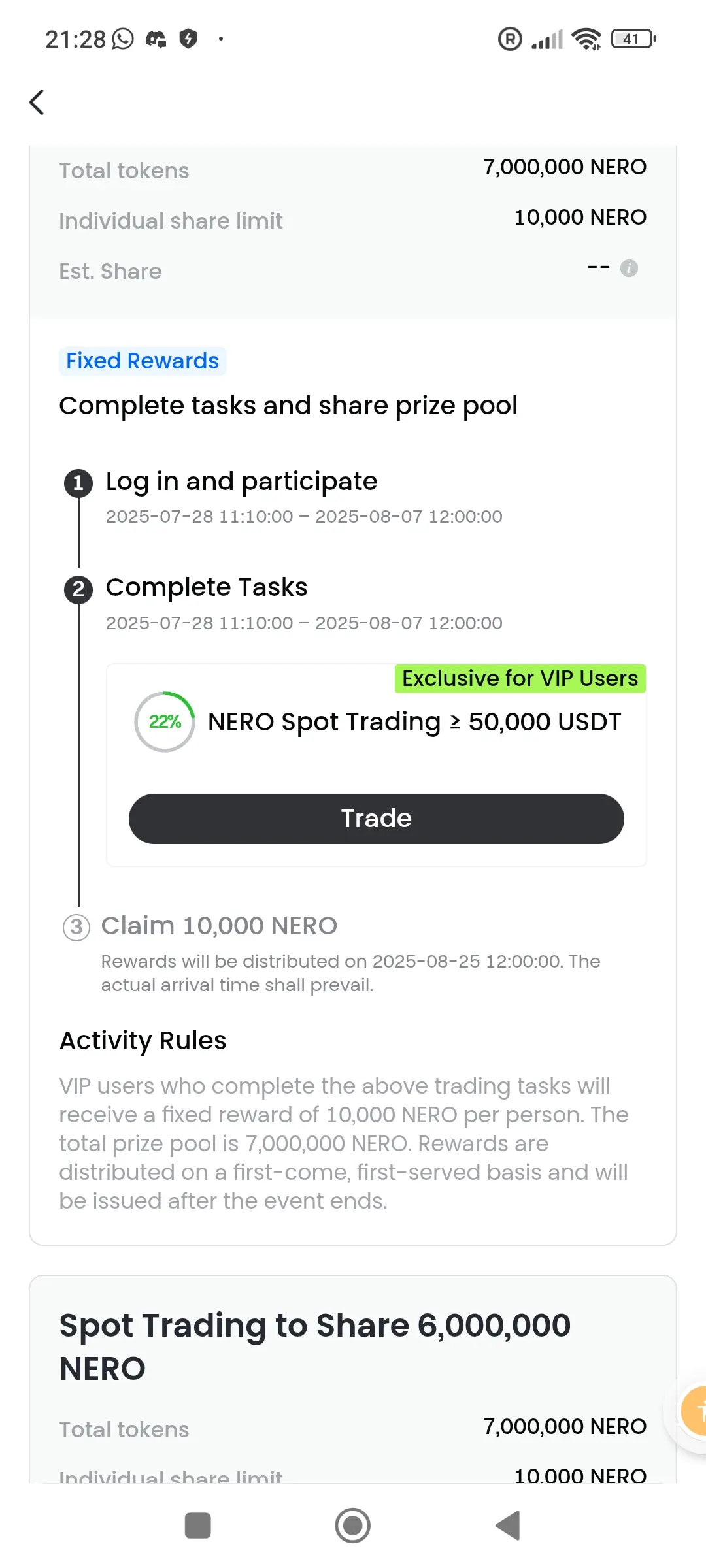
Task: Open WhatsApp notification icon in status bar
Action: [123, 39]
